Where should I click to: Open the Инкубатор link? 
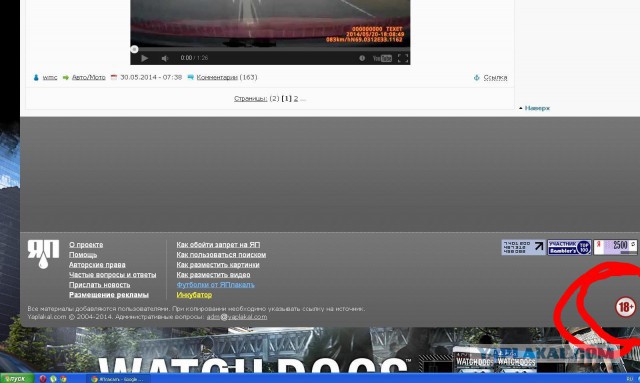click(194, 295)
